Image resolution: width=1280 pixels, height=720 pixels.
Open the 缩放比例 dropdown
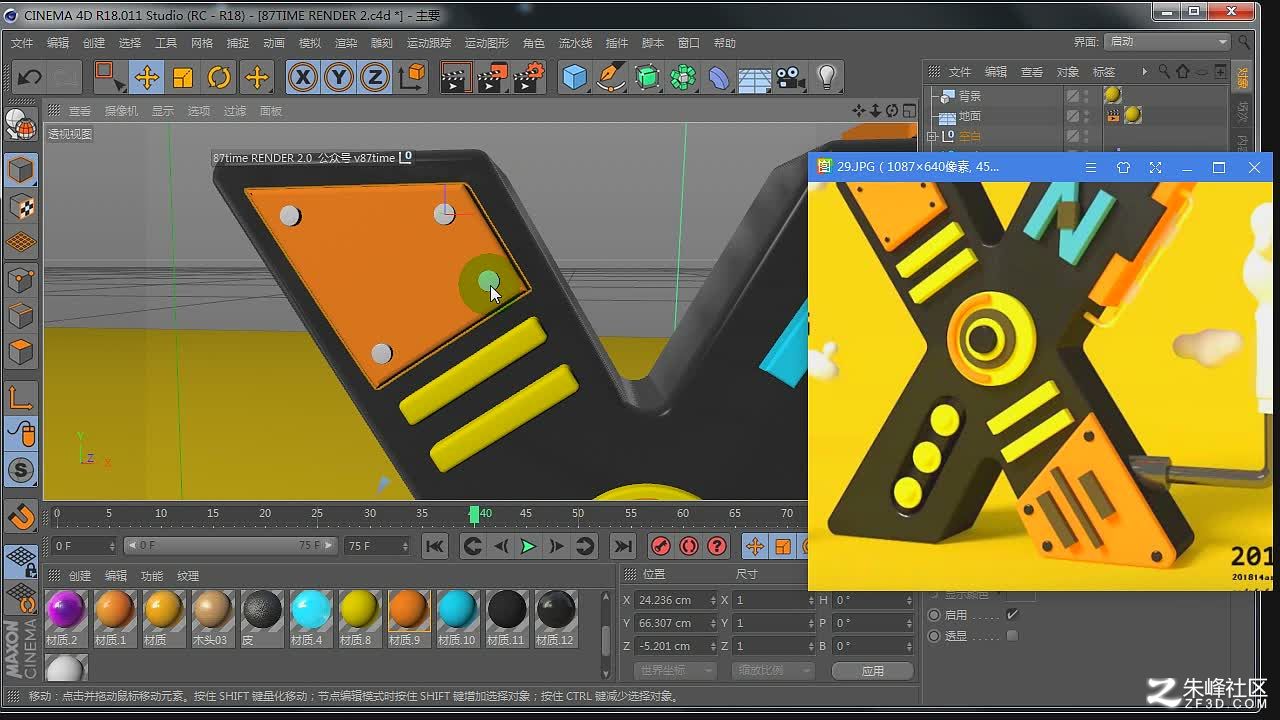pyautogui.click(x=772, y=670)
